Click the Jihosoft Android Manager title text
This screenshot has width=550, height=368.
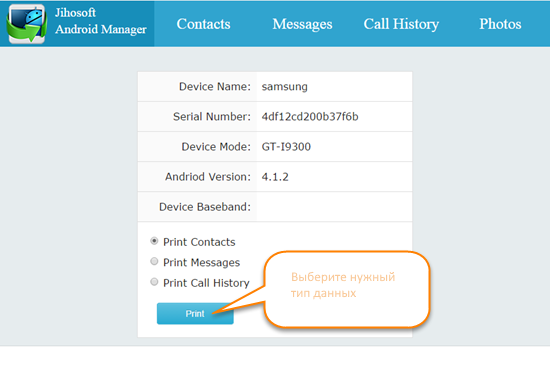[101, 21]
